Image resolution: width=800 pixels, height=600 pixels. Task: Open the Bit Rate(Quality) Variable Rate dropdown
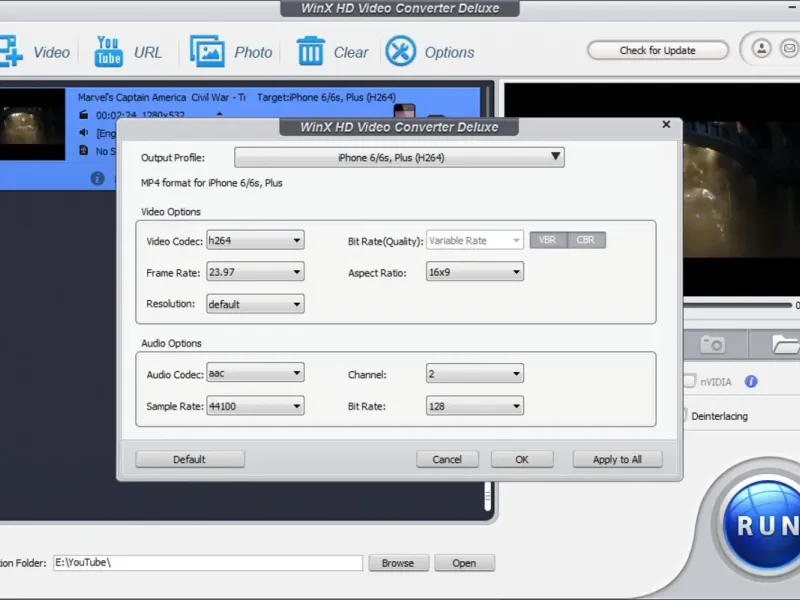click(474, 240)
